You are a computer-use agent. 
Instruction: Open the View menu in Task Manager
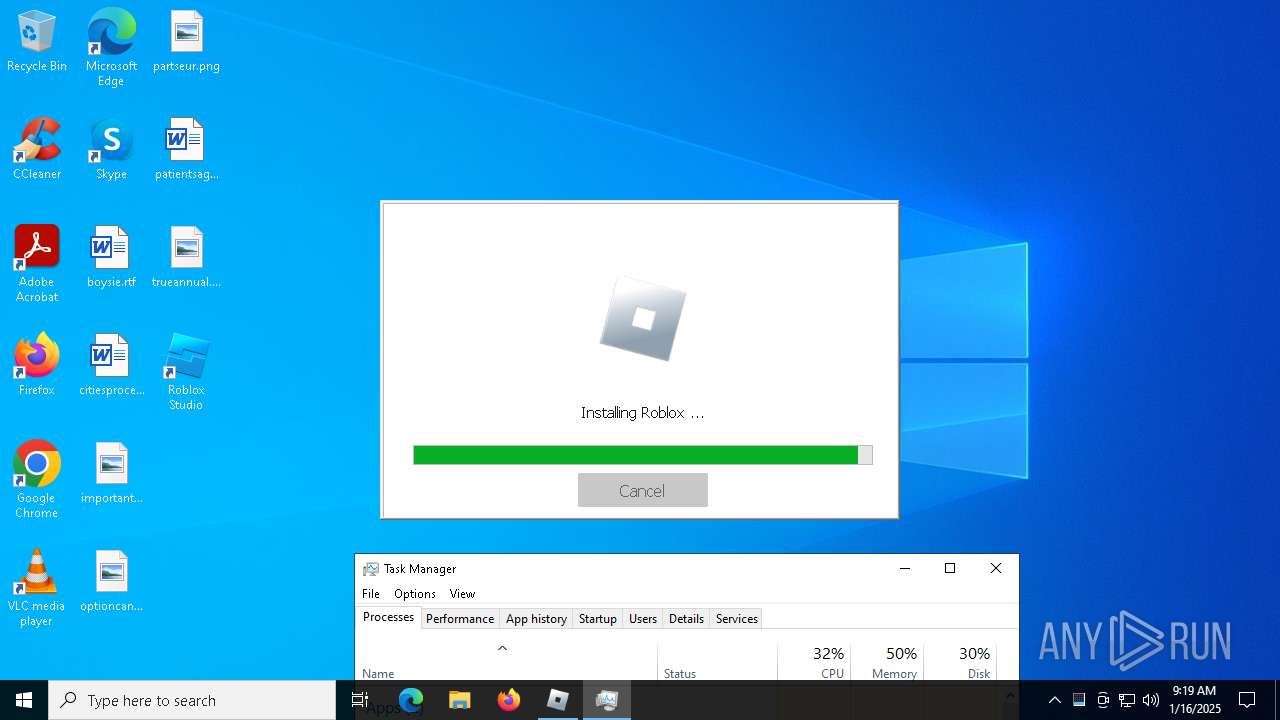tap(462, 594)
